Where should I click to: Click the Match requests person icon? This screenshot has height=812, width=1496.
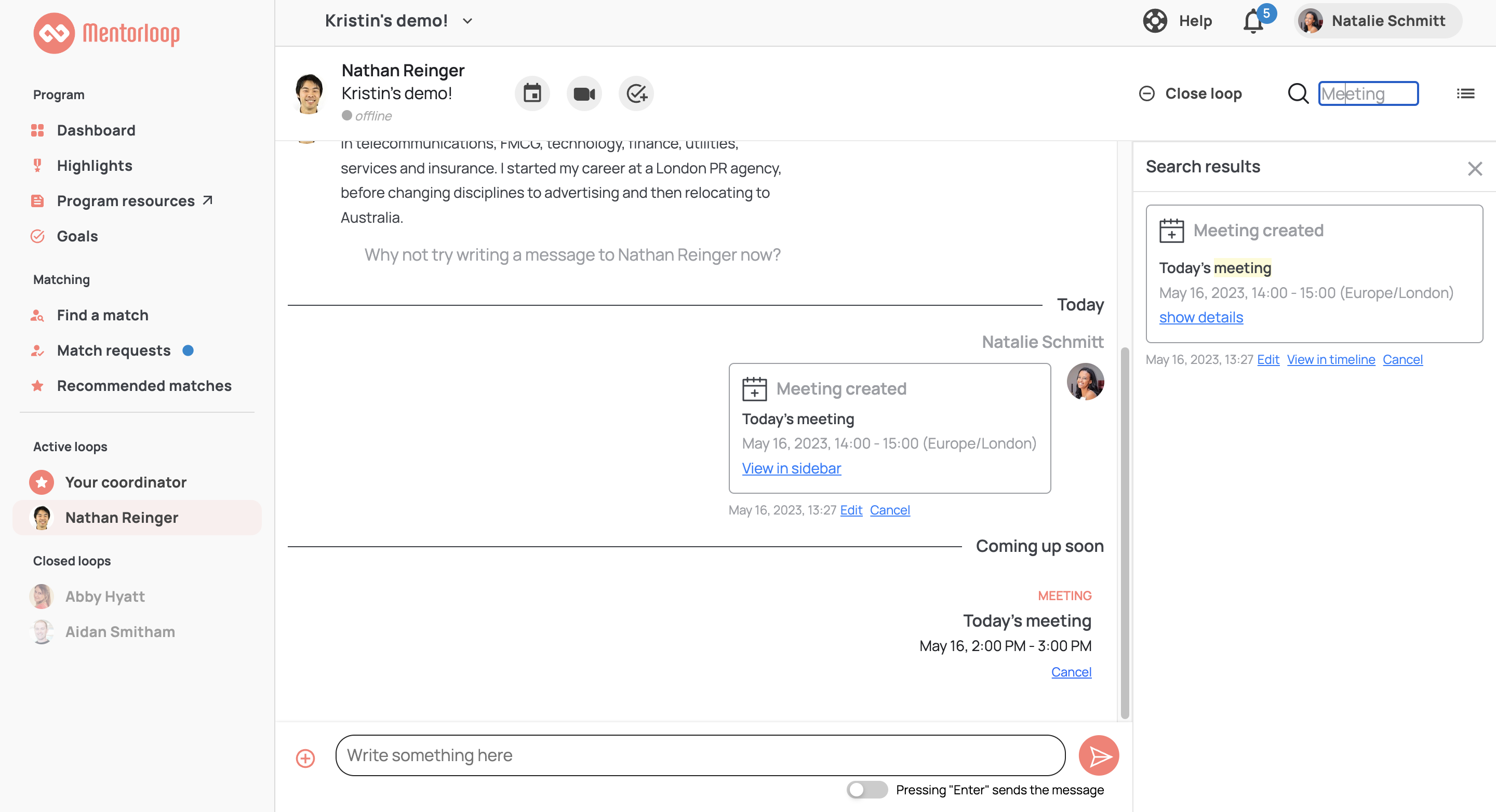pos(37,350)
